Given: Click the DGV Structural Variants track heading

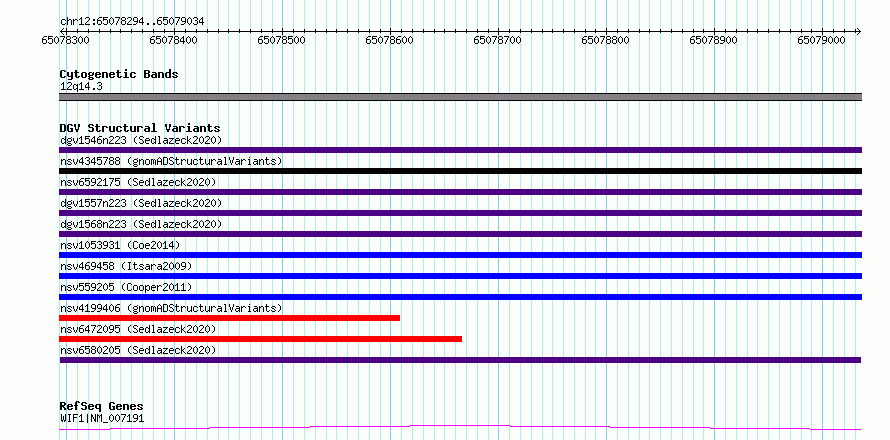Looking at the screenshot, I should pyautogui.click(x=140, y=128).
